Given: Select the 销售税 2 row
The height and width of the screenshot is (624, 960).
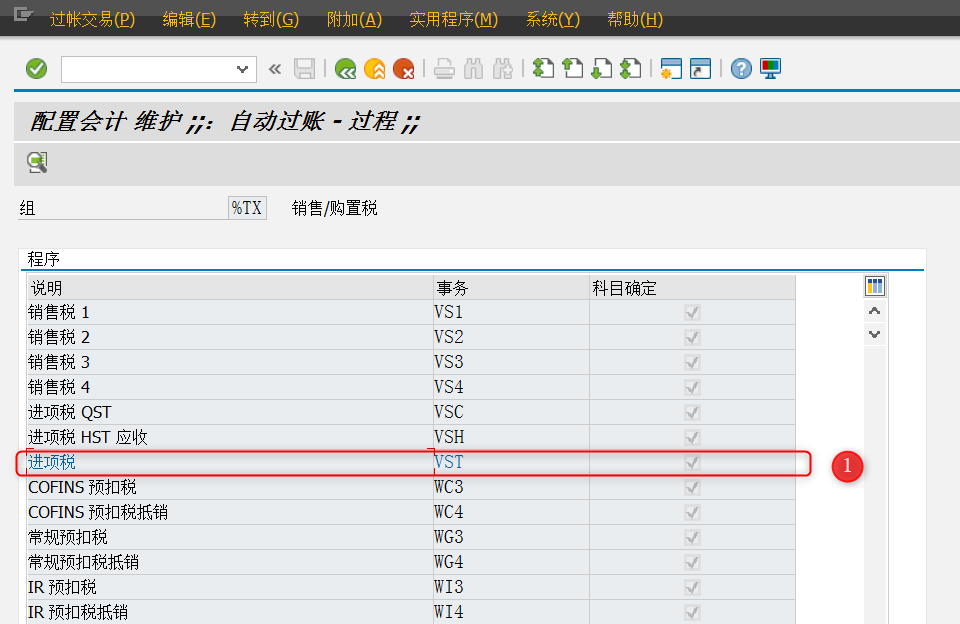Looking at the screenshot, I should coord(411,337).
